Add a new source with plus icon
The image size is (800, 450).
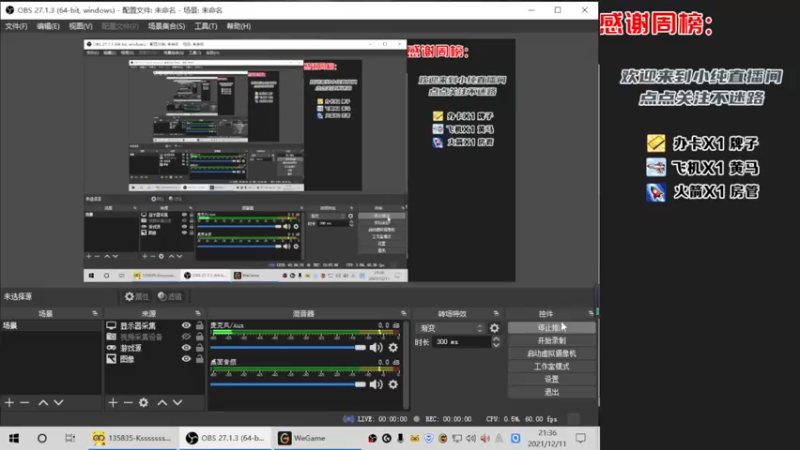(x=113, y=403)
